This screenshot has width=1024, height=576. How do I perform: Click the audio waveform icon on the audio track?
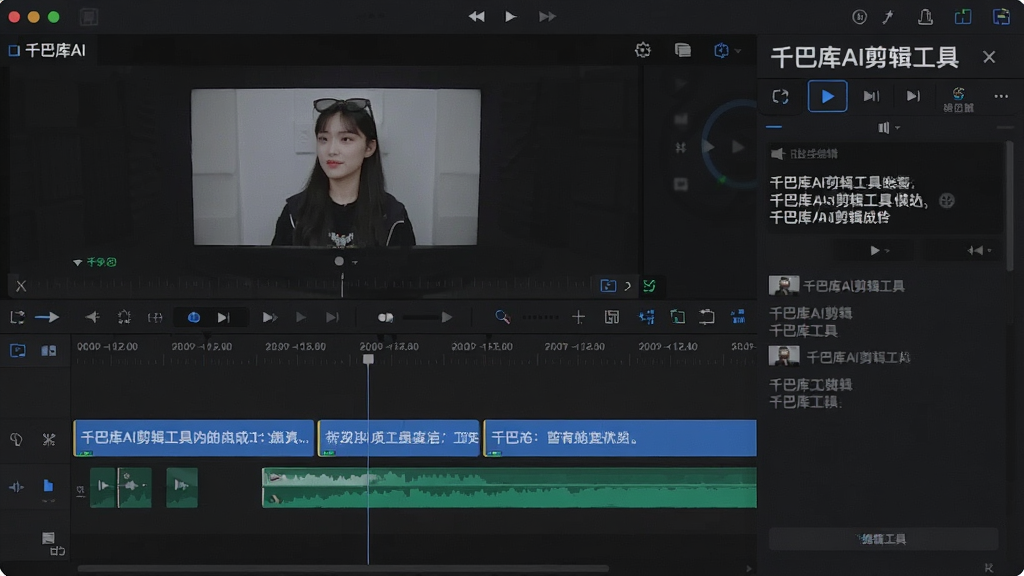coord(16,487)
